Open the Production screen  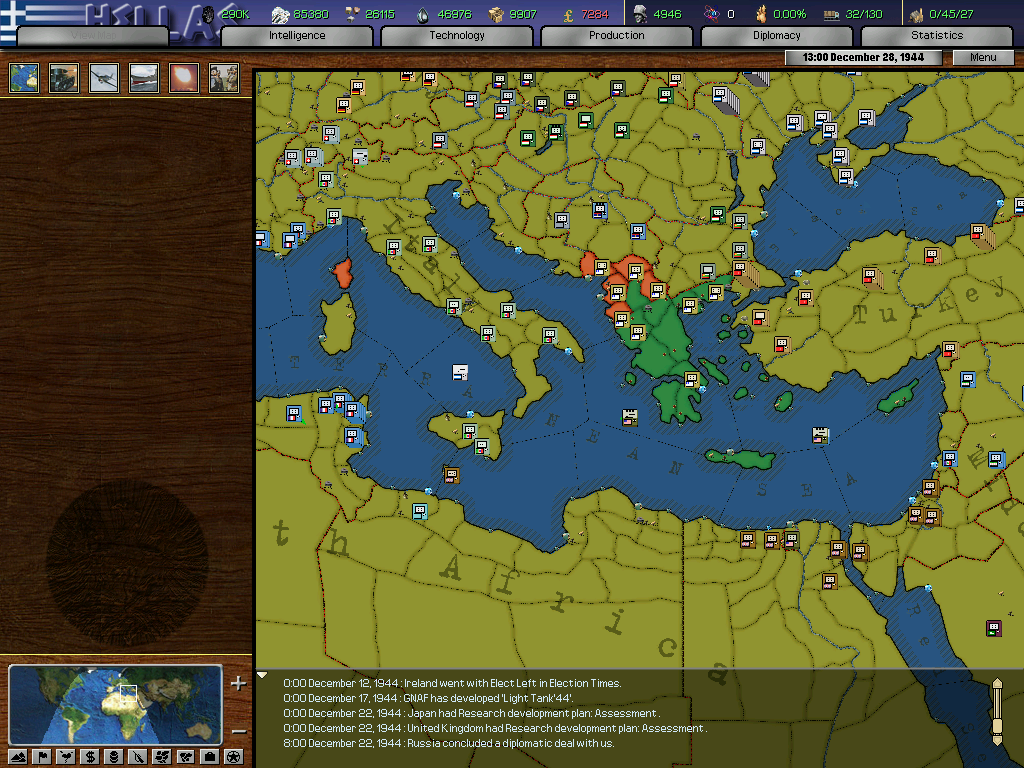click(x=616, y=35)
